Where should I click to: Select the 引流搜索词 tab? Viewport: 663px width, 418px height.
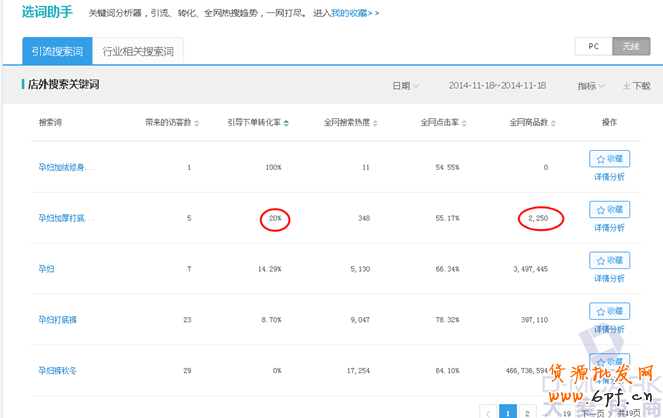(x=57, y=50)
